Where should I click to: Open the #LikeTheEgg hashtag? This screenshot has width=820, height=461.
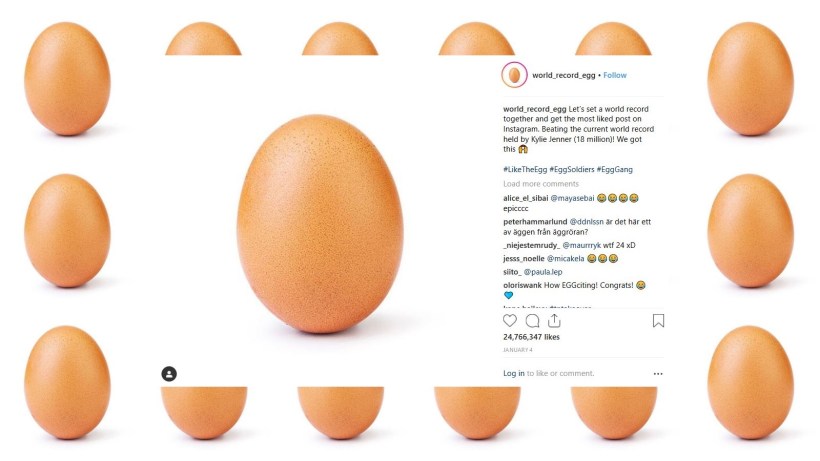tap(524, 171)
